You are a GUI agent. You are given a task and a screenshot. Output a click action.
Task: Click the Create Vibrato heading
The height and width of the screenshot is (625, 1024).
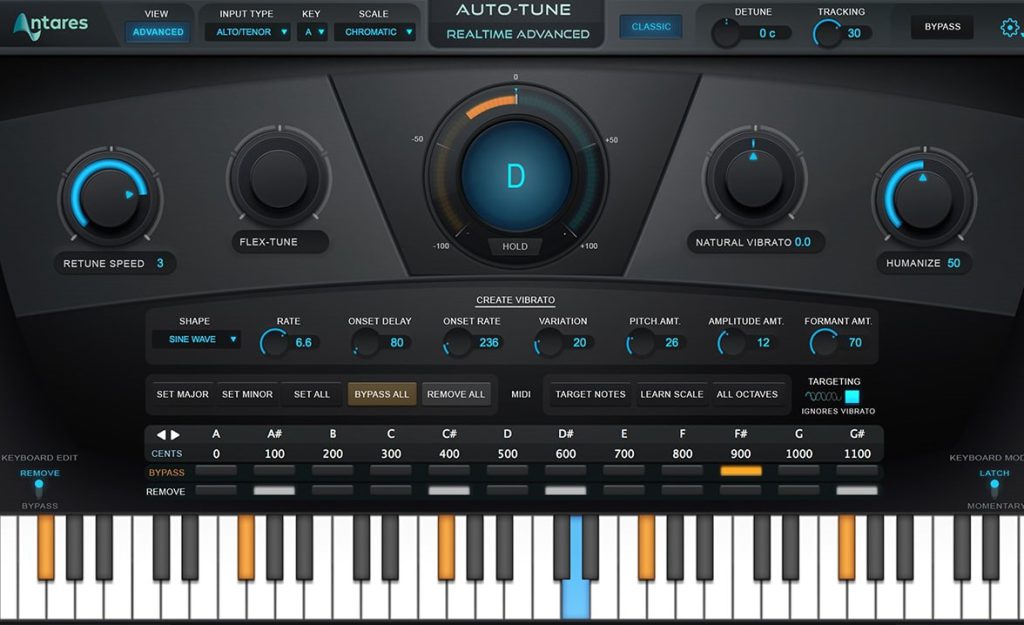click(x=515, y=300)
